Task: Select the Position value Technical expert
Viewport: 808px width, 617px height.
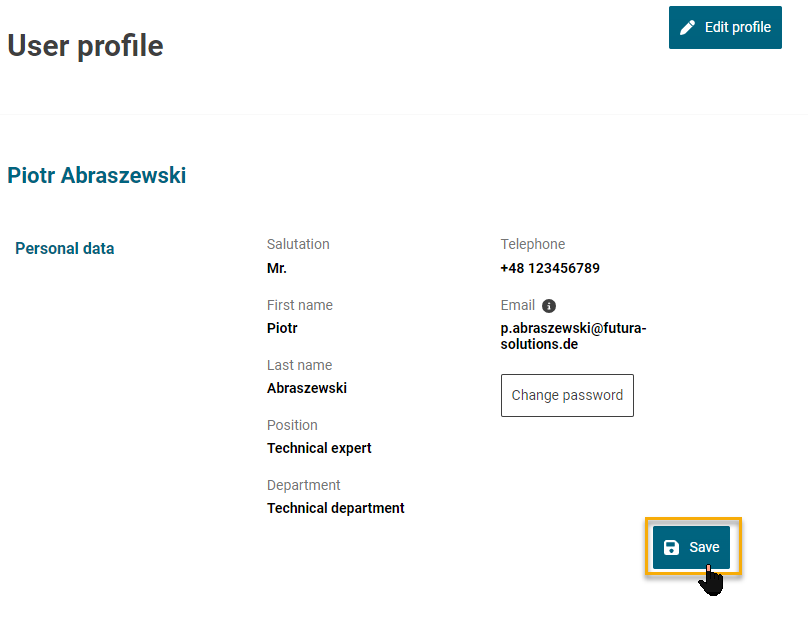Action: 319,448
